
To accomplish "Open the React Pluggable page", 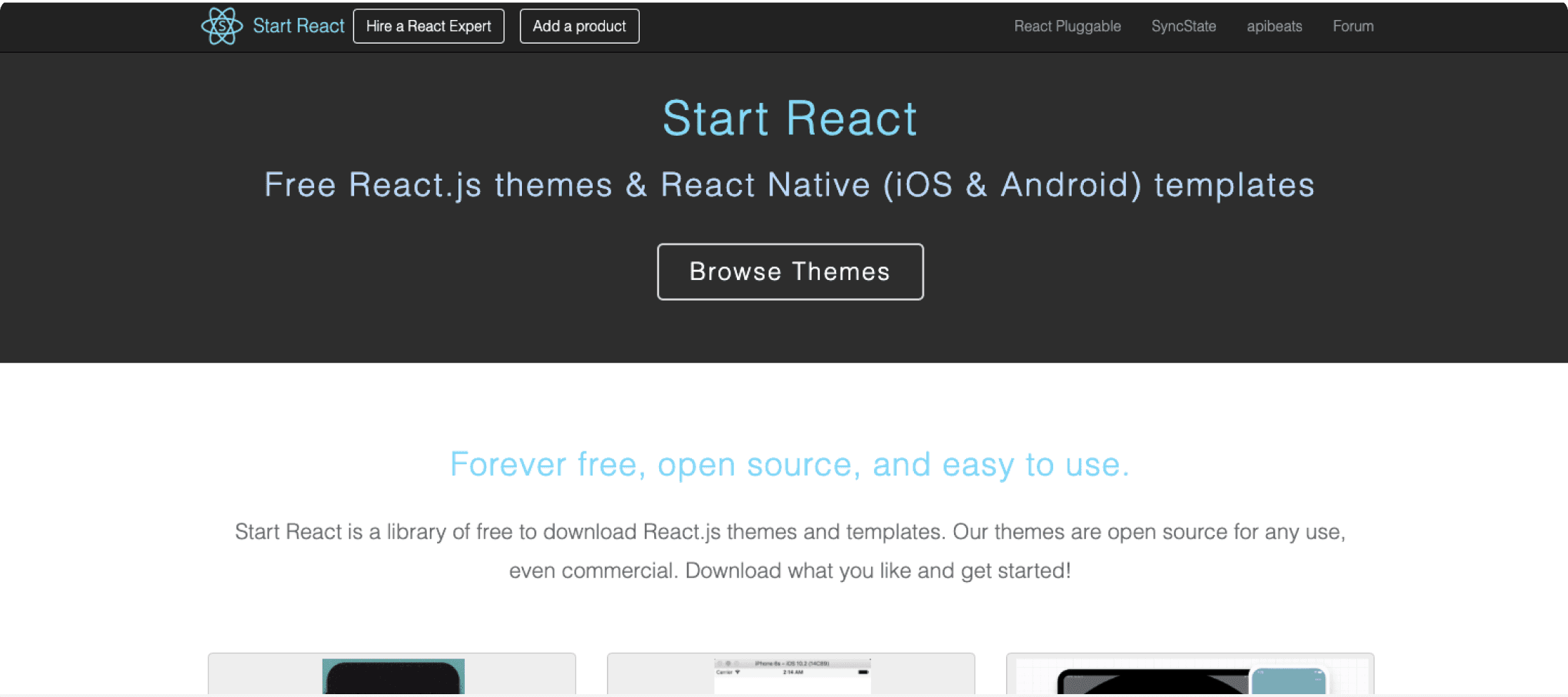I will coord(1067,26).
